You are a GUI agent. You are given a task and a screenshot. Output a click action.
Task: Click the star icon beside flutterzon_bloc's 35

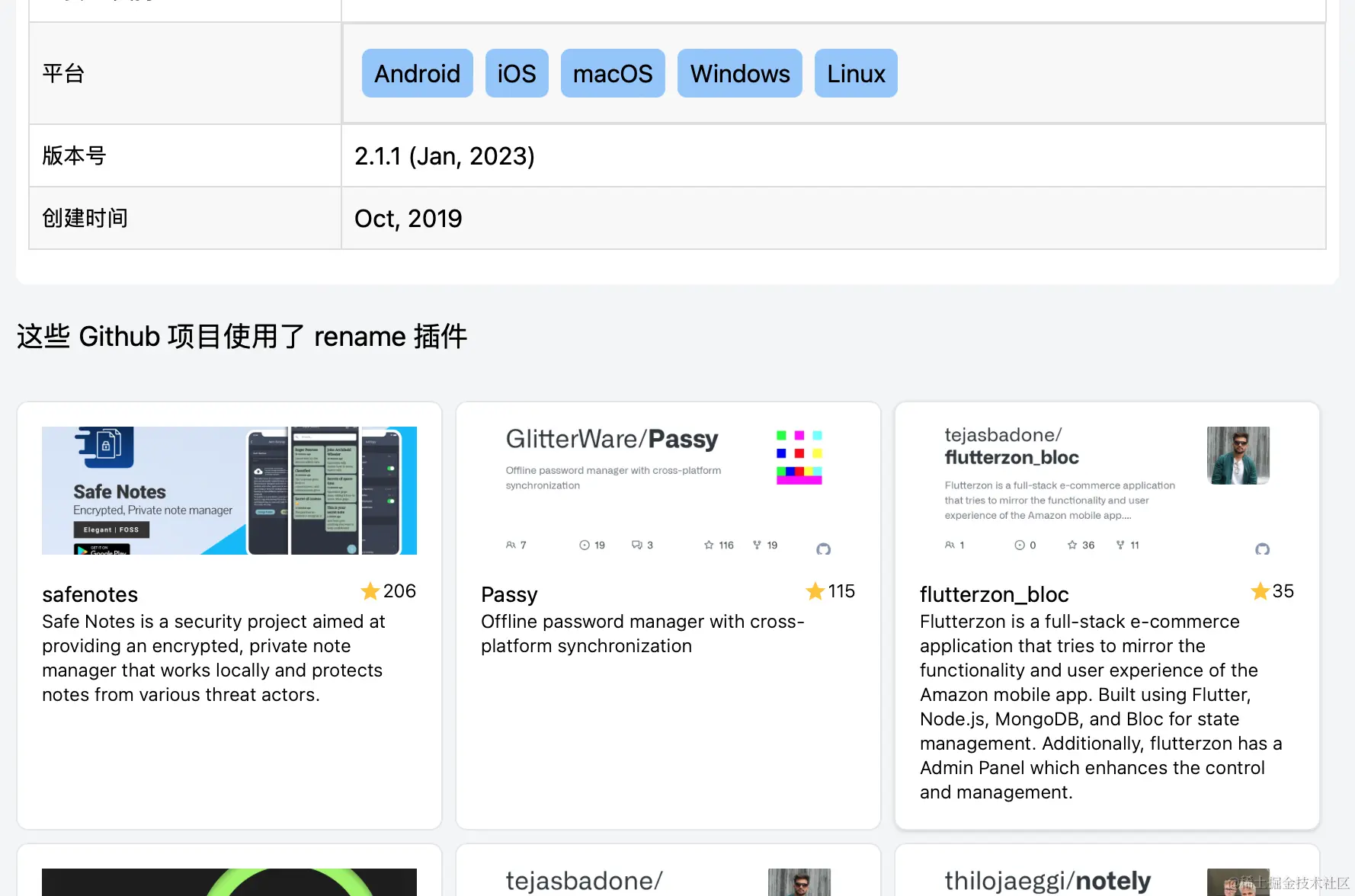click(x=1259, y=591)
